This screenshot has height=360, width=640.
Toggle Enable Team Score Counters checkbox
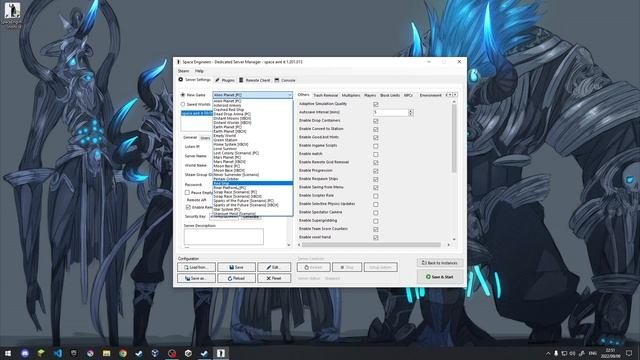(x=376, y=229)
